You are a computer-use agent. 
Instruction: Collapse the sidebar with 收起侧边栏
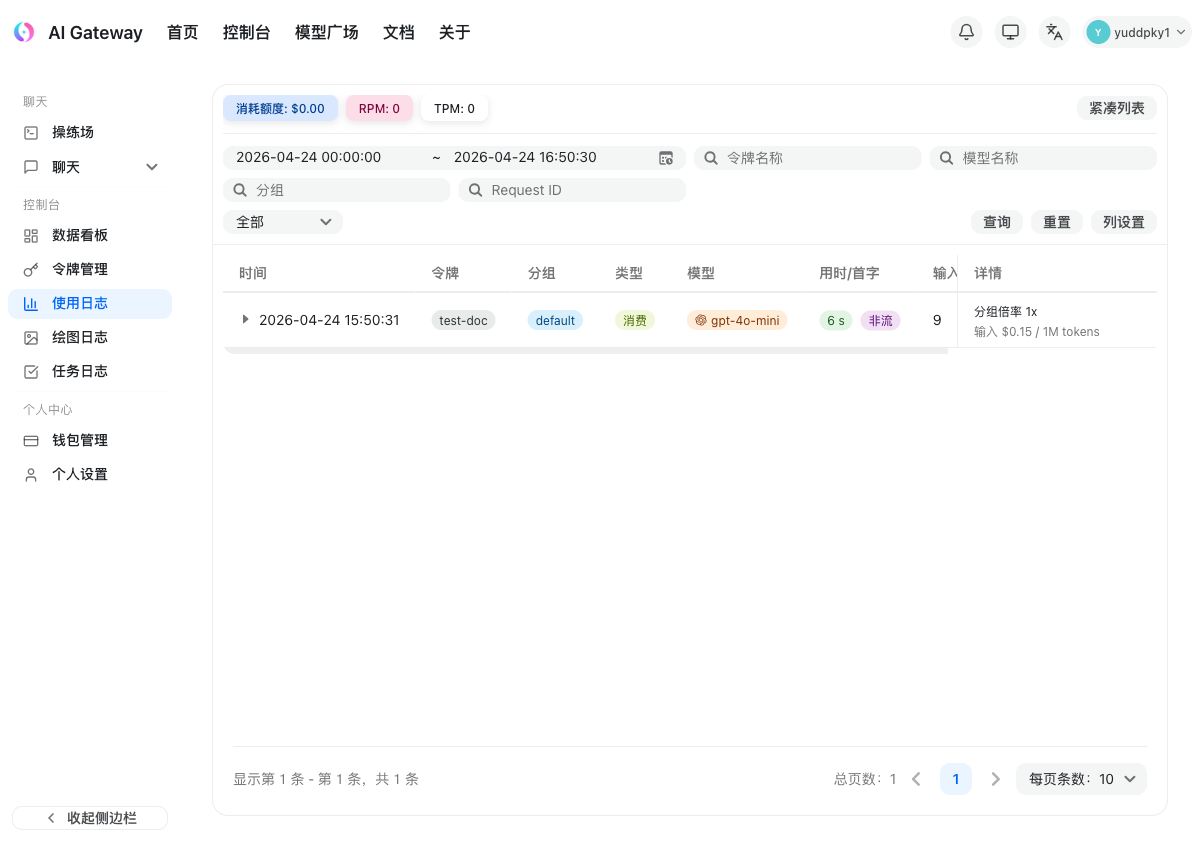pos(90,818)
